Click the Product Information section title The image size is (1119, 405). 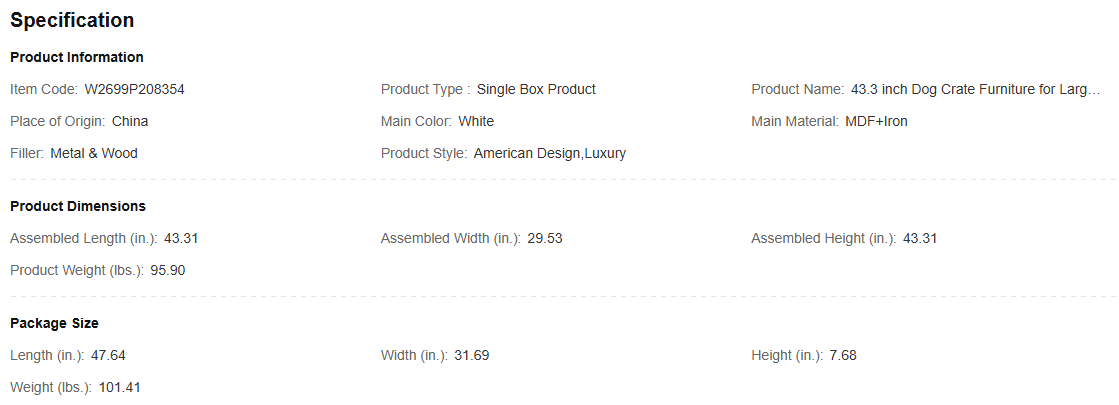(x=77, y=57)
